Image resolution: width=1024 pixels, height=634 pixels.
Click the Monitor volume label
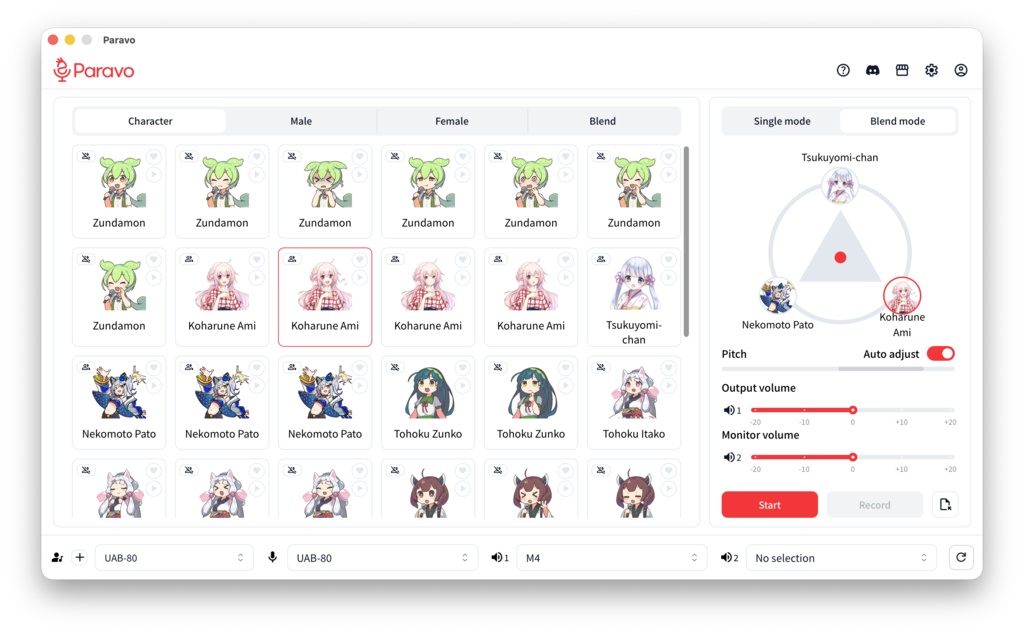(760, 435)
